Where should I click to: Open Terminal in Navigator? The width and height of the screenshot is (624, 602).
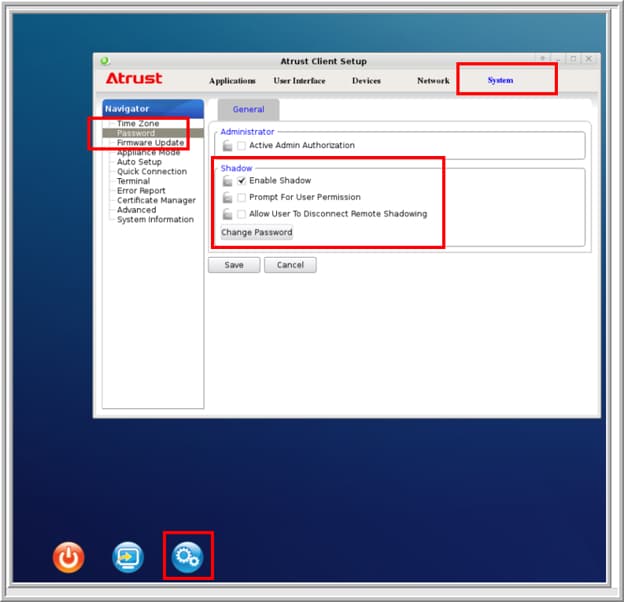click(x=133, y=181)
